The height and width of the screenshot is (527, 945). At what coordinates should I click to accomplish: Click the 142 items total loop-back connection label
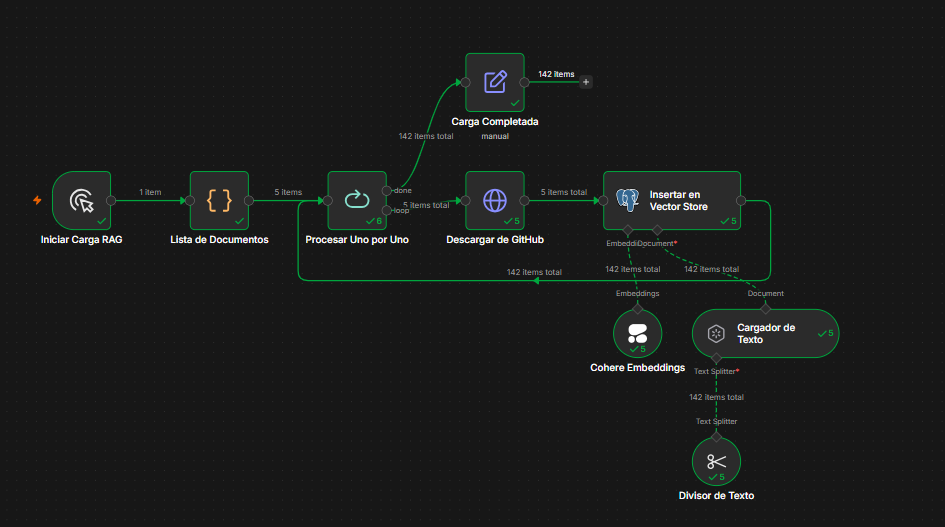click(x=534, y=272)
